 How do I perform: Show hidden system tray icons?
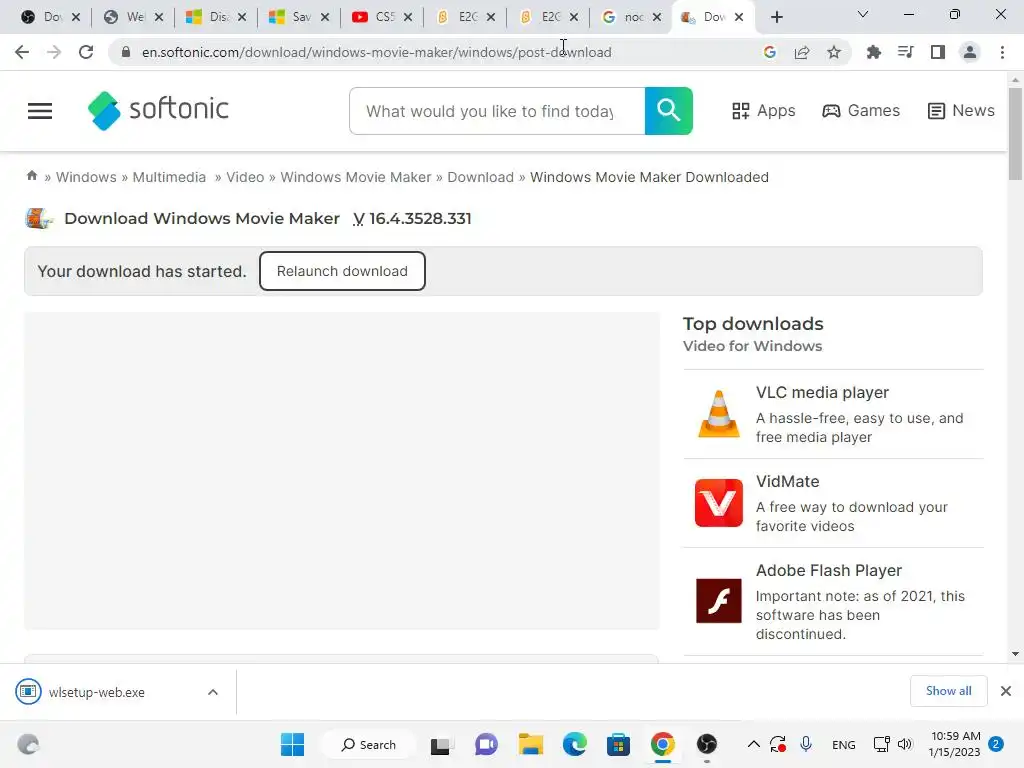753,744
